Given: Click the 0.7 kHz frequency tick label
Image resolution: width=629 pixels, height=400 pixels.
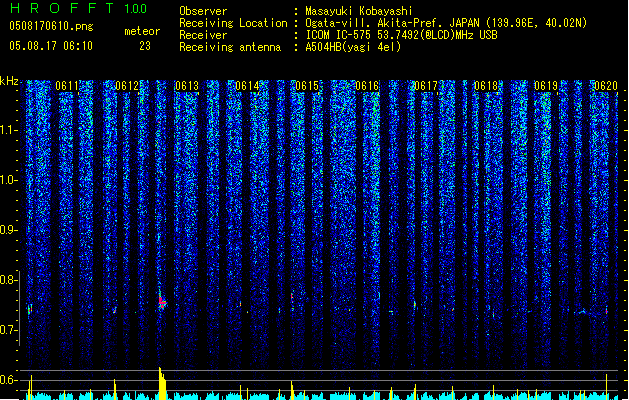Looking at the screenshot, I should [x=8, y=330].
